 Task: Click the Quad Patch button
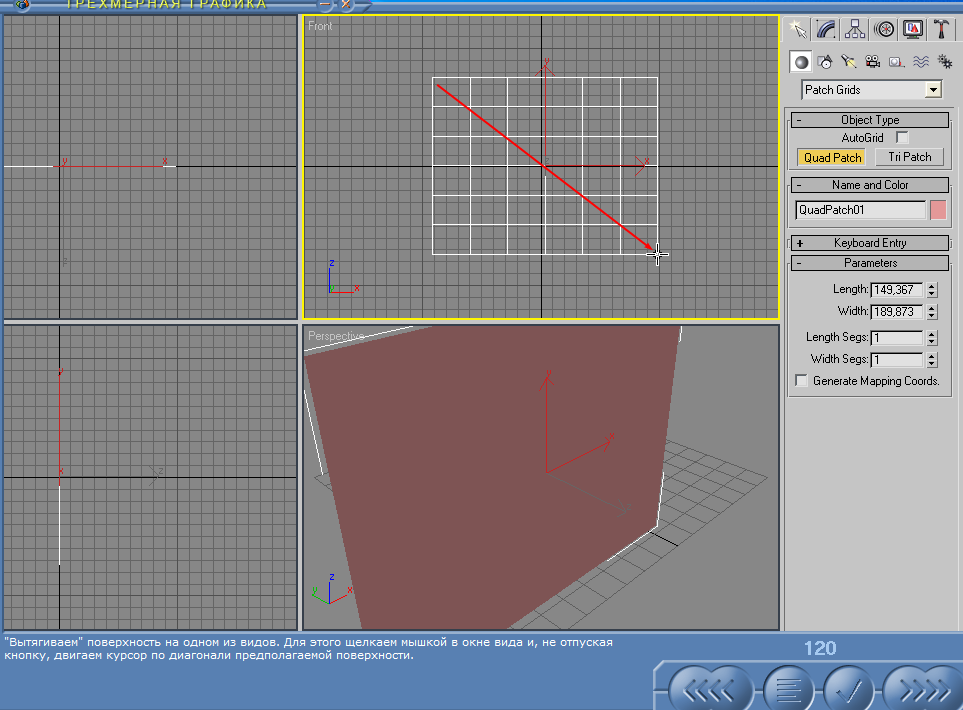click(x=832, y=158)
